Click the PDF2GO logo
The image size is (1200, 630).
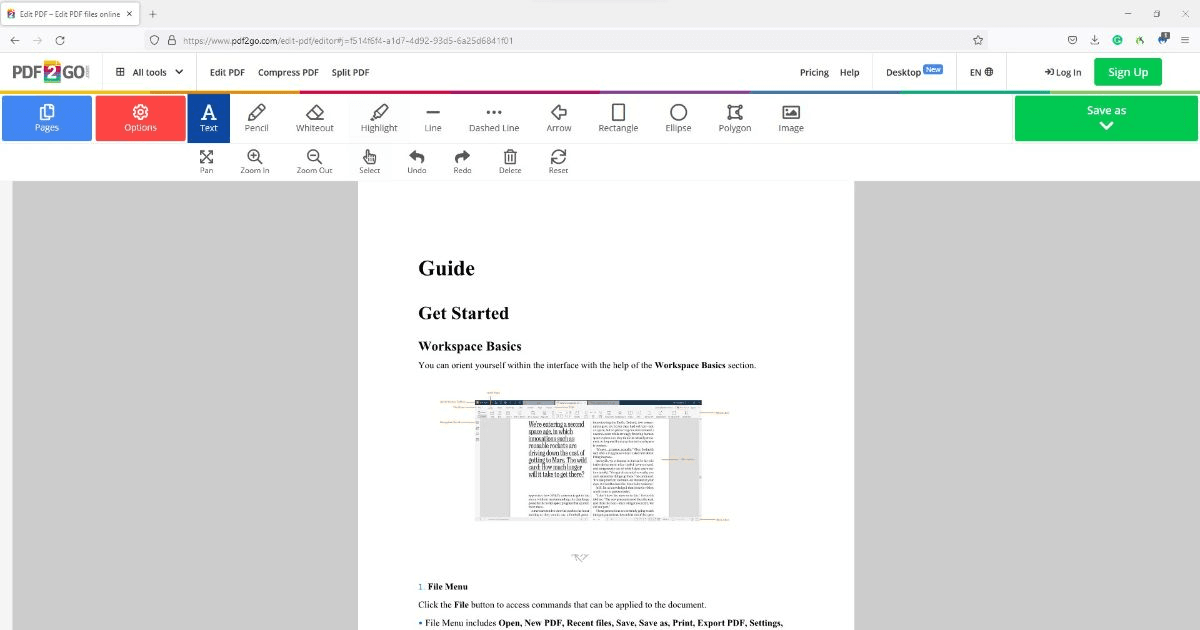(x=51, y=72)
